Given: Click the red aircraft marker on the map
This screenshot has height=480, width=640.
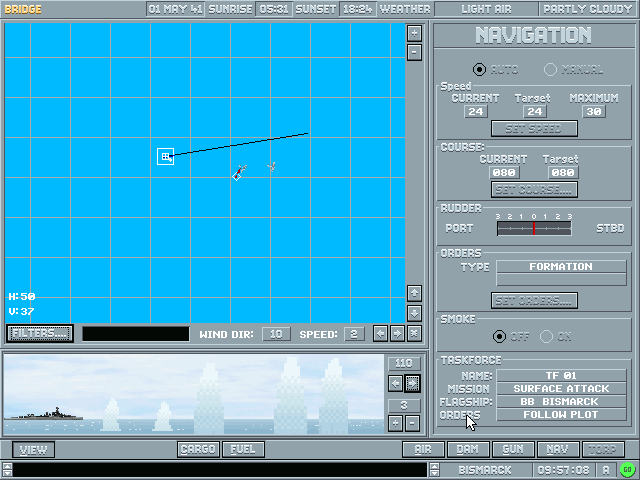Looking at the screenshot, I should (x=238, y=175).
